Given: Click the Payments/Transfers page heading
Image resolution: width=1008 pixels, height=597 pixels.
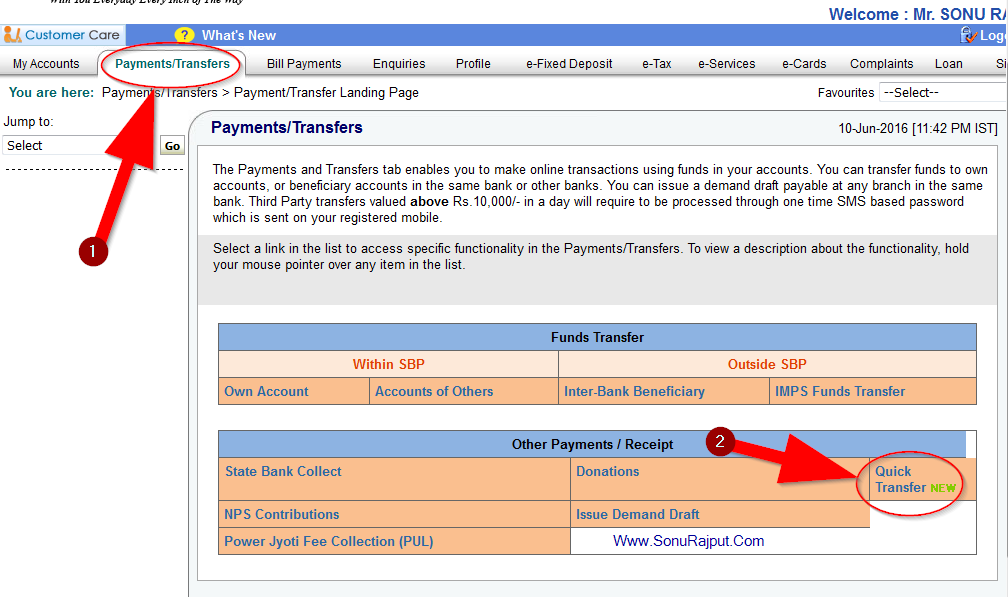Looking at the screenshot, I should (287, 127).
